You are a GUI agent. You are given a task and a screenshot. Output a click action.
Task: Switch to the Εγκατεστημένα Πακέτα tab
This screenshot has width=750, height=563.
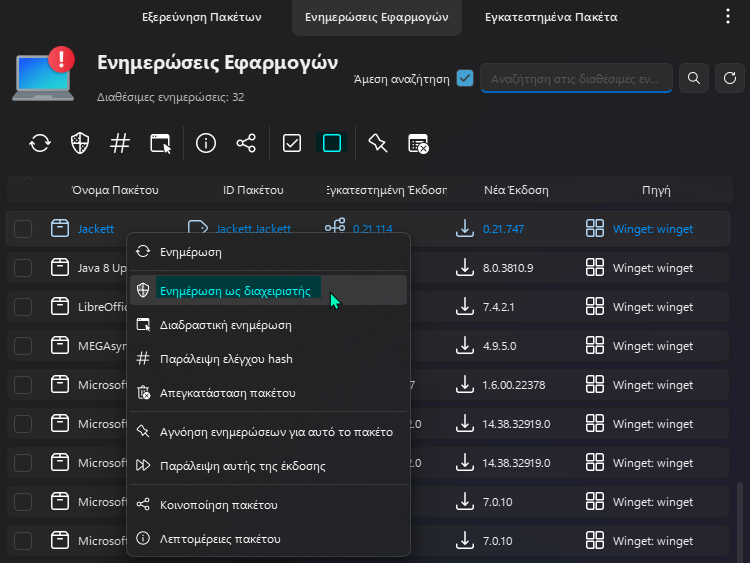[x=551, y=17]
